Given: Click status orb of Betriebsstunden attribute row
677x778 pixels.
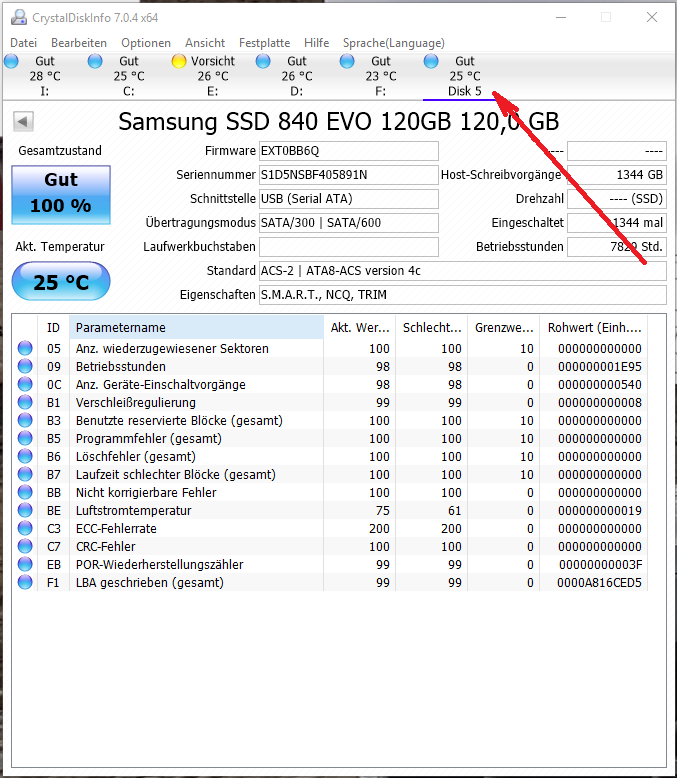Looking at the screenshot, I should (x=25, y=366).
